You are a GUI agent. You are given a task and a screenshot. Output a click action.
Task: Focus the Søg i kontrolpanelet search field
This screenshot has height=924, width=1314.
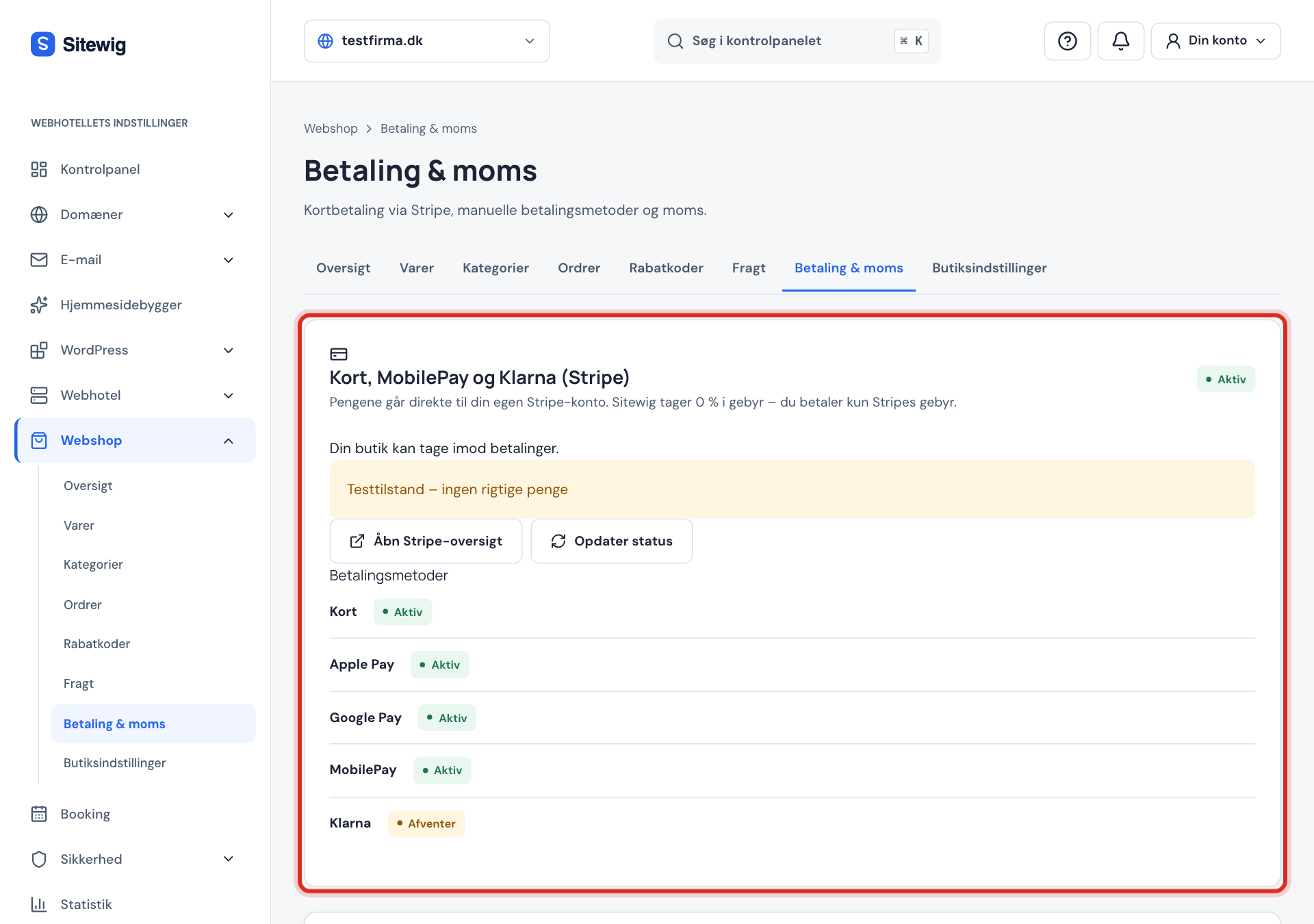tap(797, 41)
